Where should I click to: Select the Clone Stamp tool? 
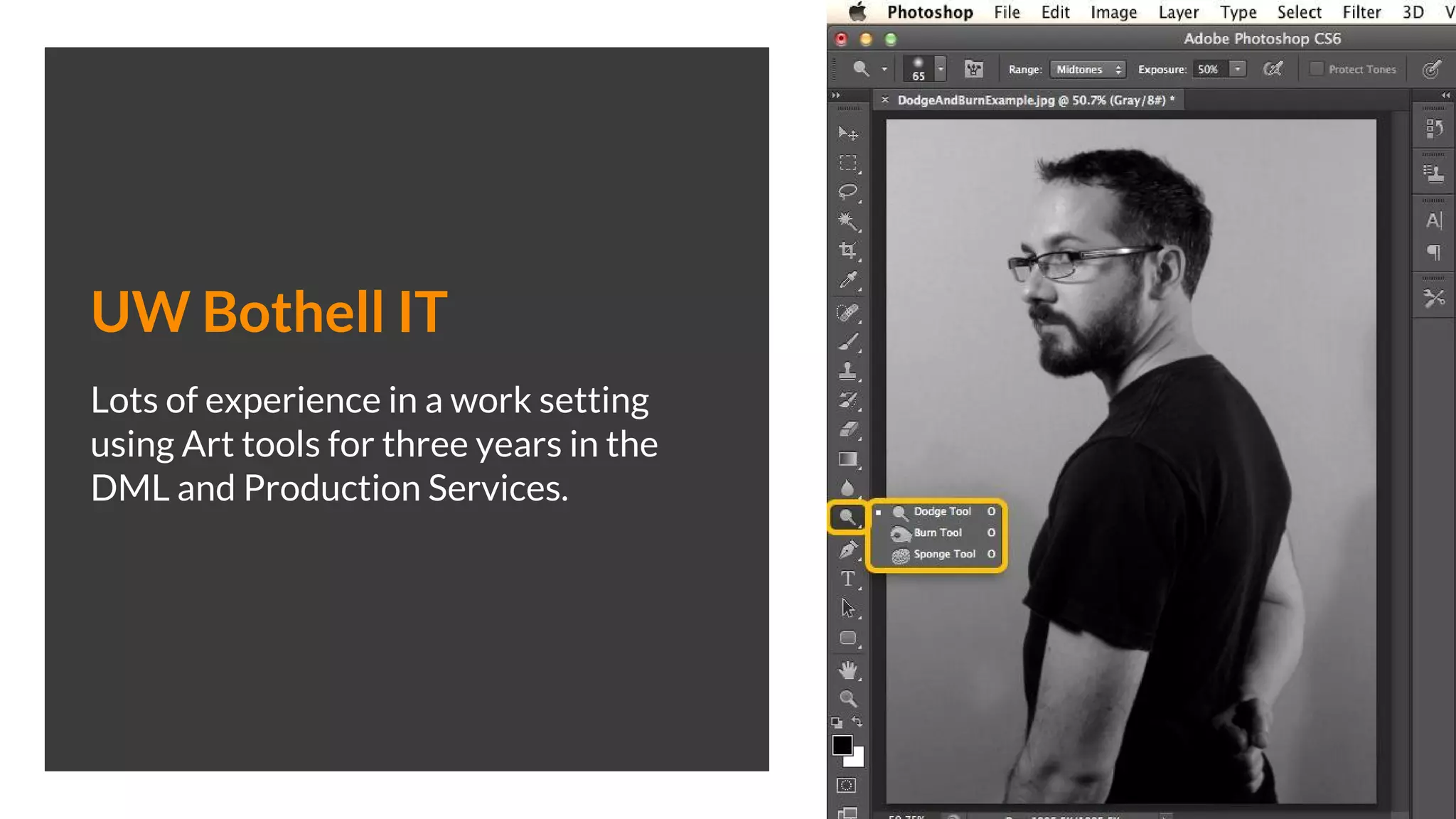[847, 370]
